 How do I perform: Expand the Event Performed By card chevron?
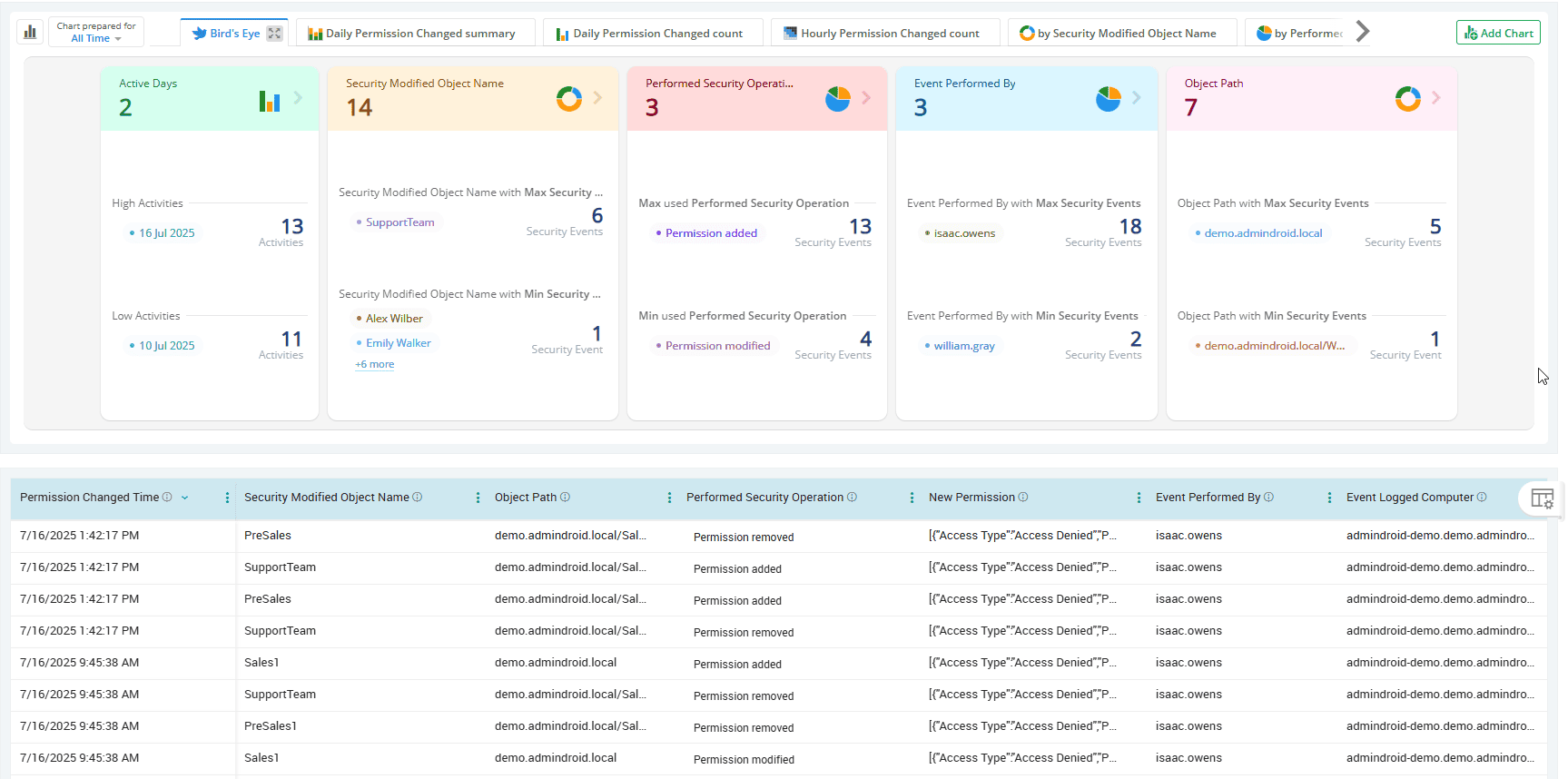point(1137,98)
